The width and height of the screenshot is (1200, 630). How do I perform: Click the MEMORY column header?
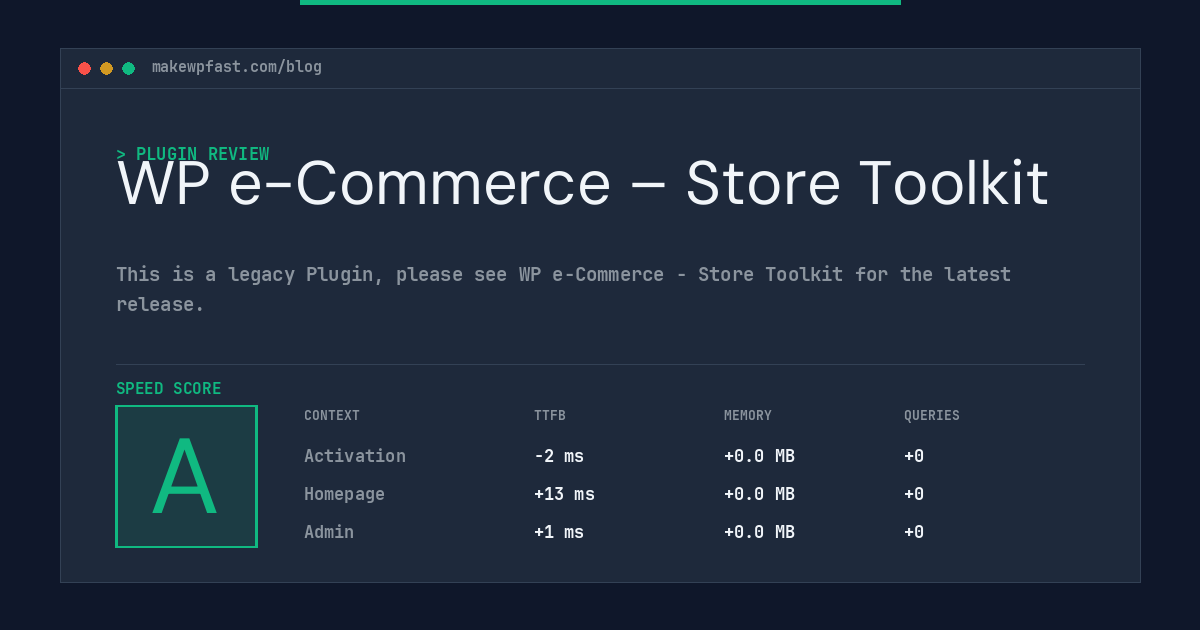748,416
